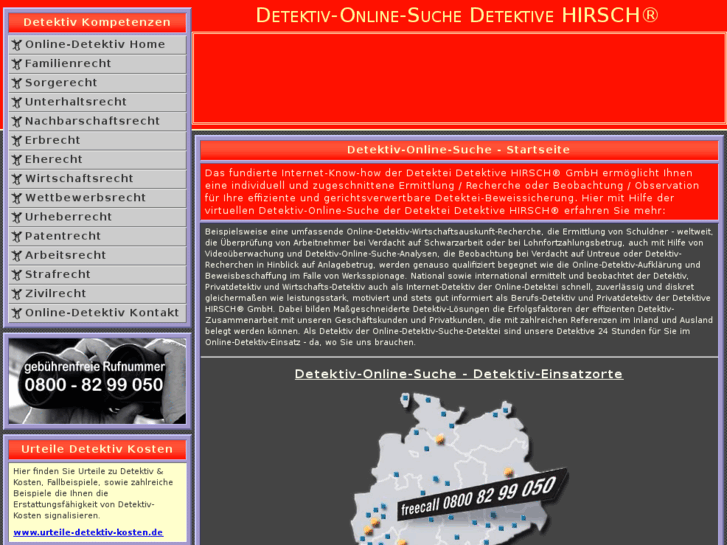Click the Detektiv-Online-Suche - Detektiv-Einsatzorte heading
Screen dimensions: 727x545
[459, 374]
